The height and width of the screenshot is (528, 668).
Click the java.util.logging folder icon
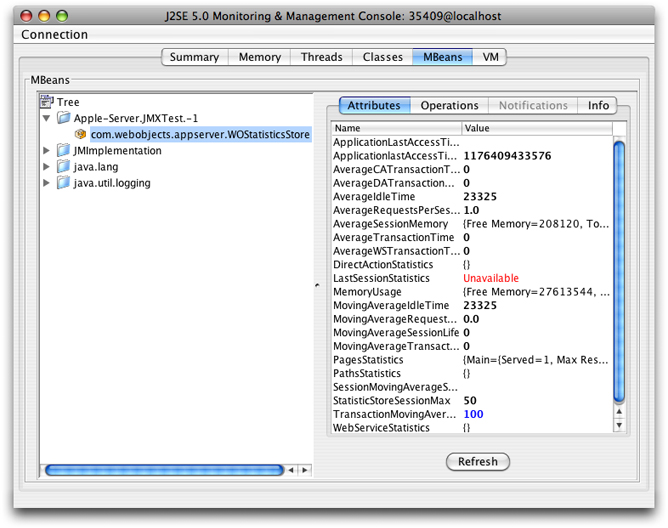[64, 182]
